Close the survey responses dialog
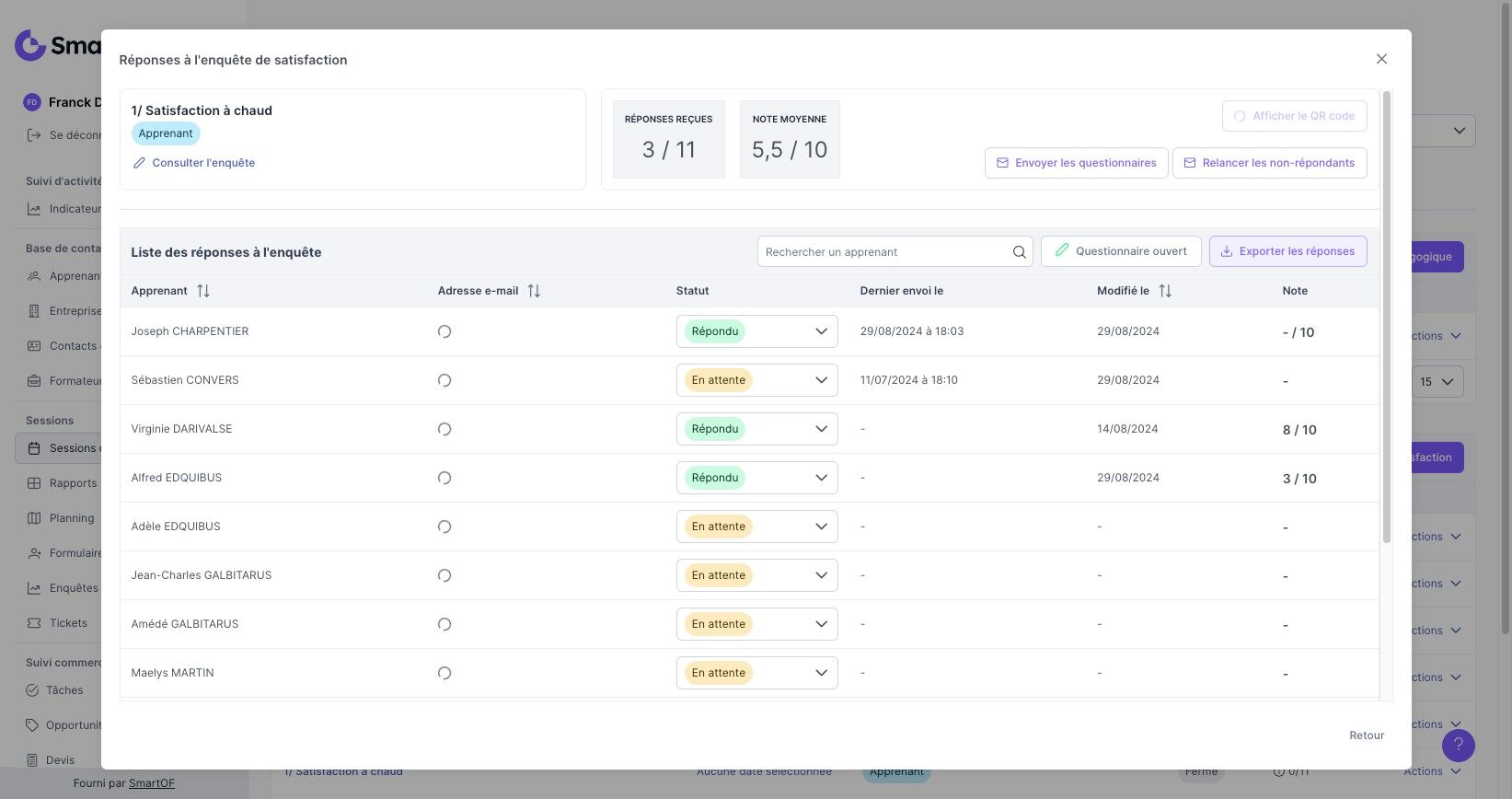The image size is (1512, 799). [1381, 59]
